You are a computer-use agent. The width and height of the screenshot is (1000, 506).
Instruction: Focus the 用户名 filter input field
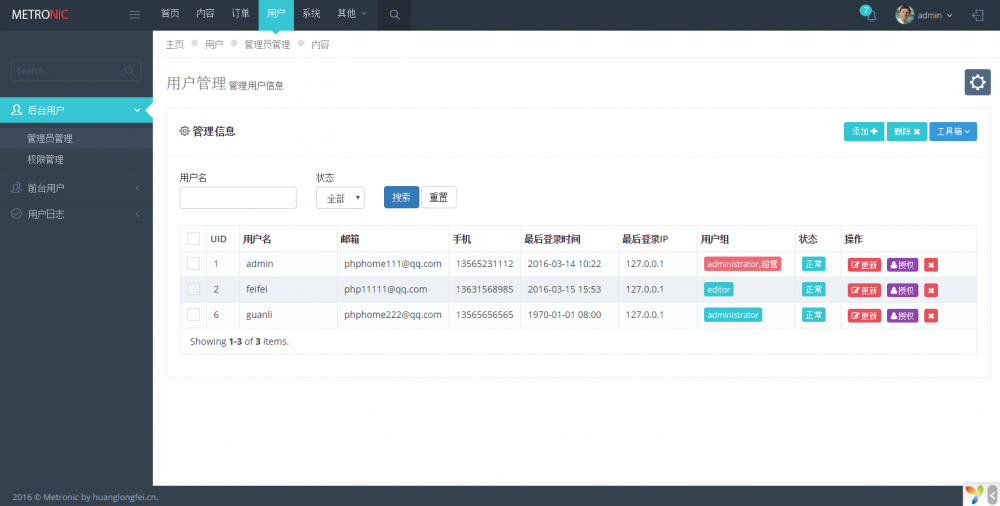pyautogui.click(x=238, y=198)
